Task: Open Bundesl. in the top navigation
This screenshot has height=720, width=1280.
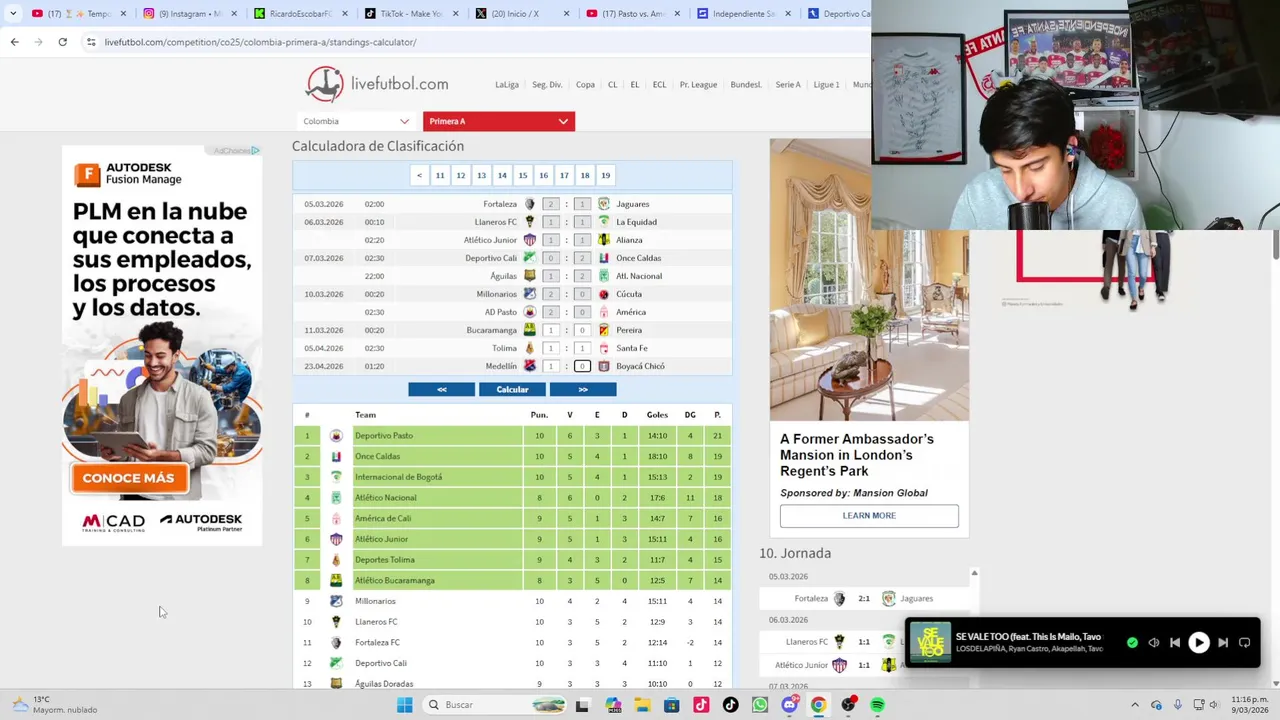Action: click(746, 85)
